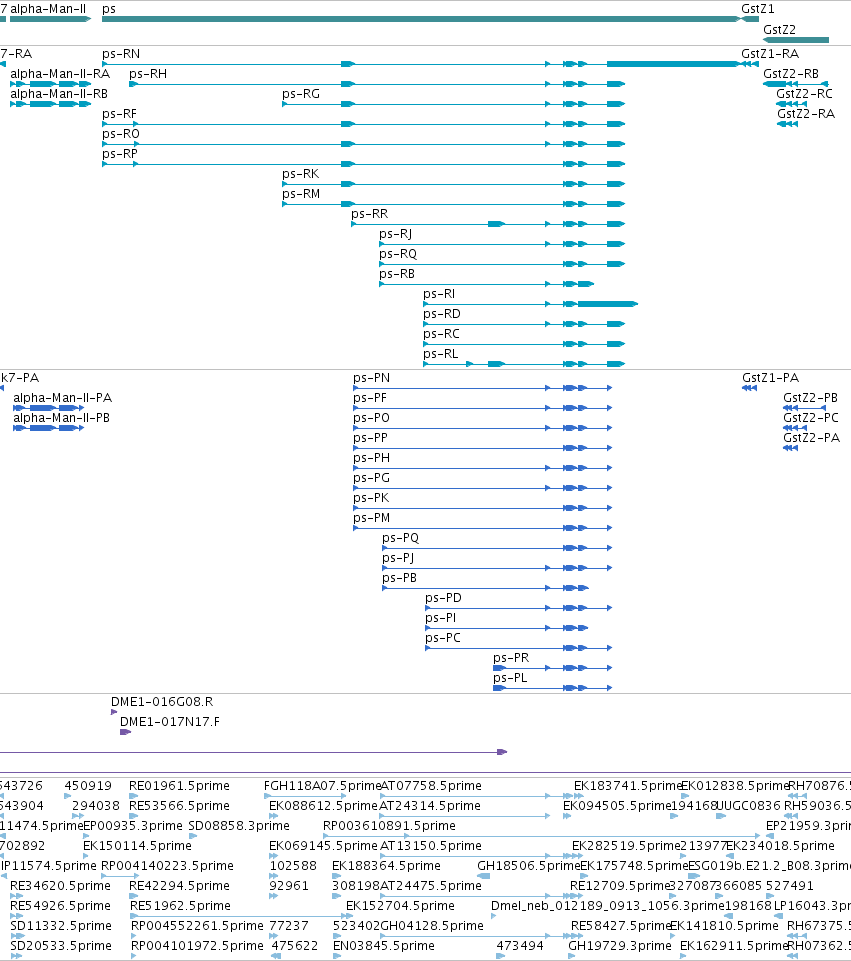The width and height of the screenshot is (851, 961).
Task: Select transcript ps-RL
Action: point(524,364)
